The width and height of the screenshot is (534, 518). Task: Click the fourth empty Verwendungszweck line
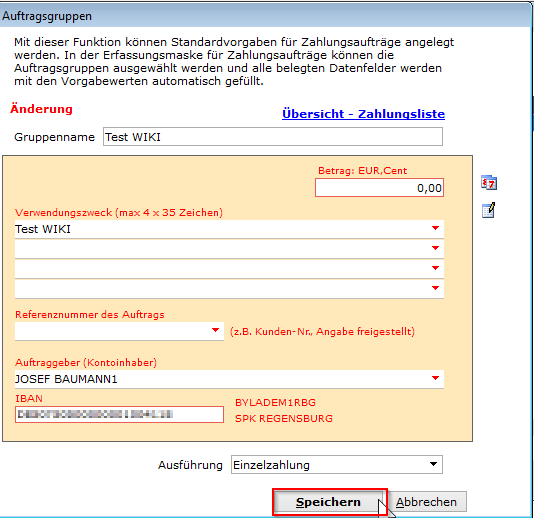pyautogui.click(x=229, y=289)
